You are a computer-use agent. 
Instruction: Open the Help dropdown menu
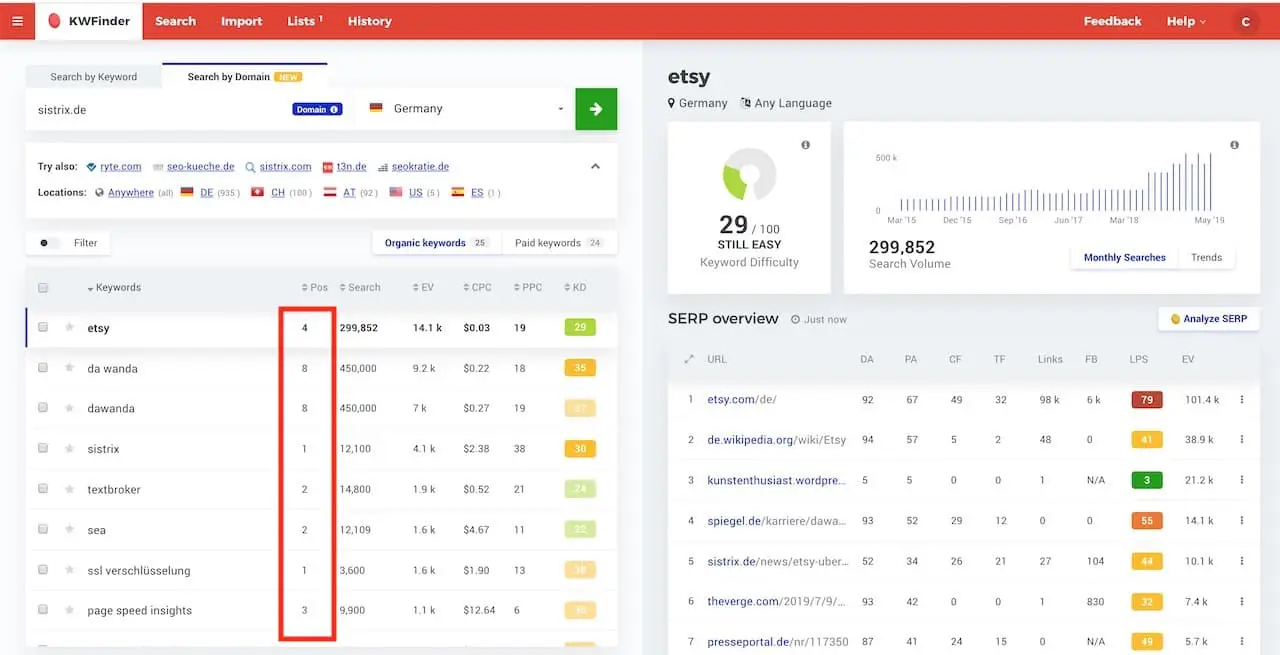[x=1186, y=21]
